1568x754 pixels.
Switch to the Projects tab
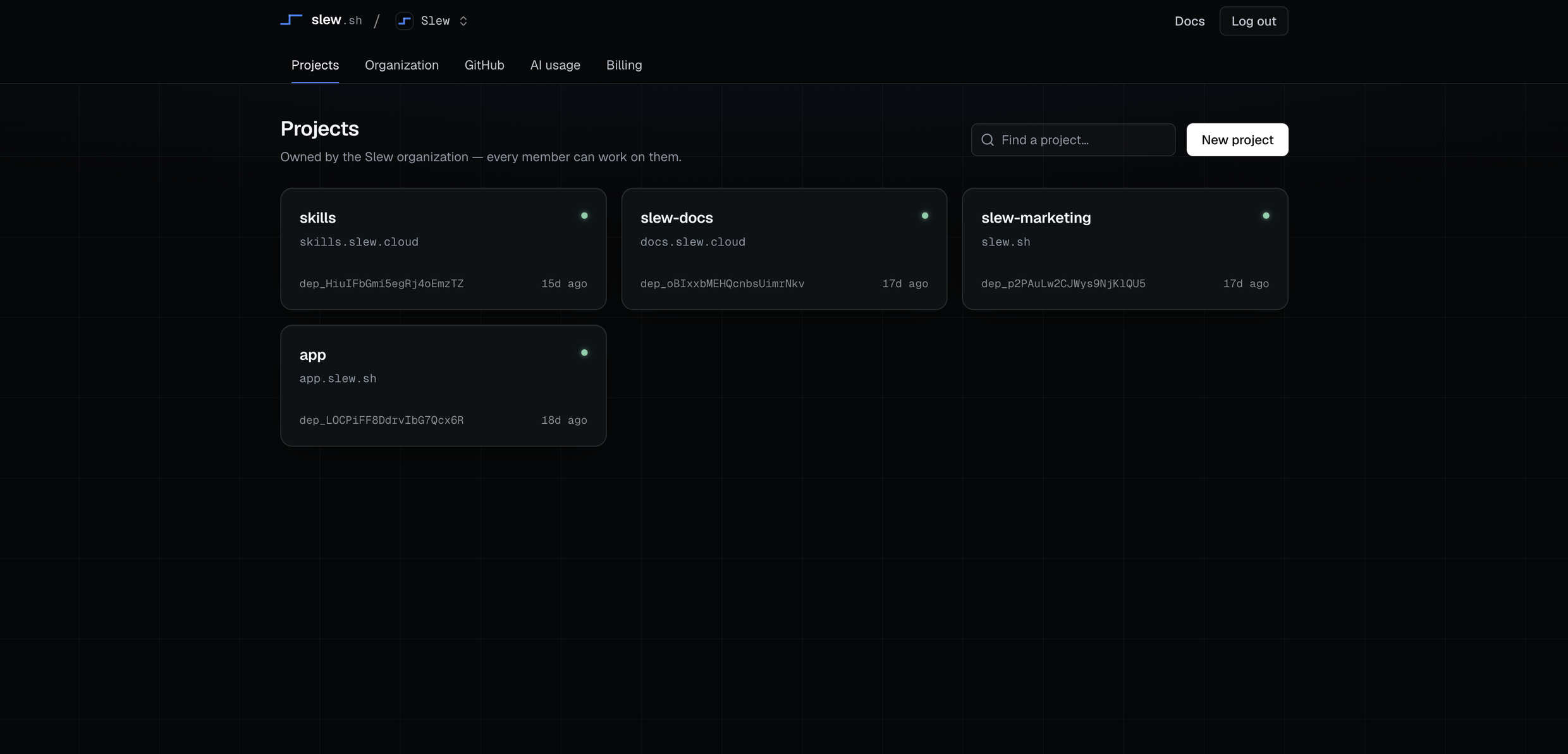click(x=315, y=65)
